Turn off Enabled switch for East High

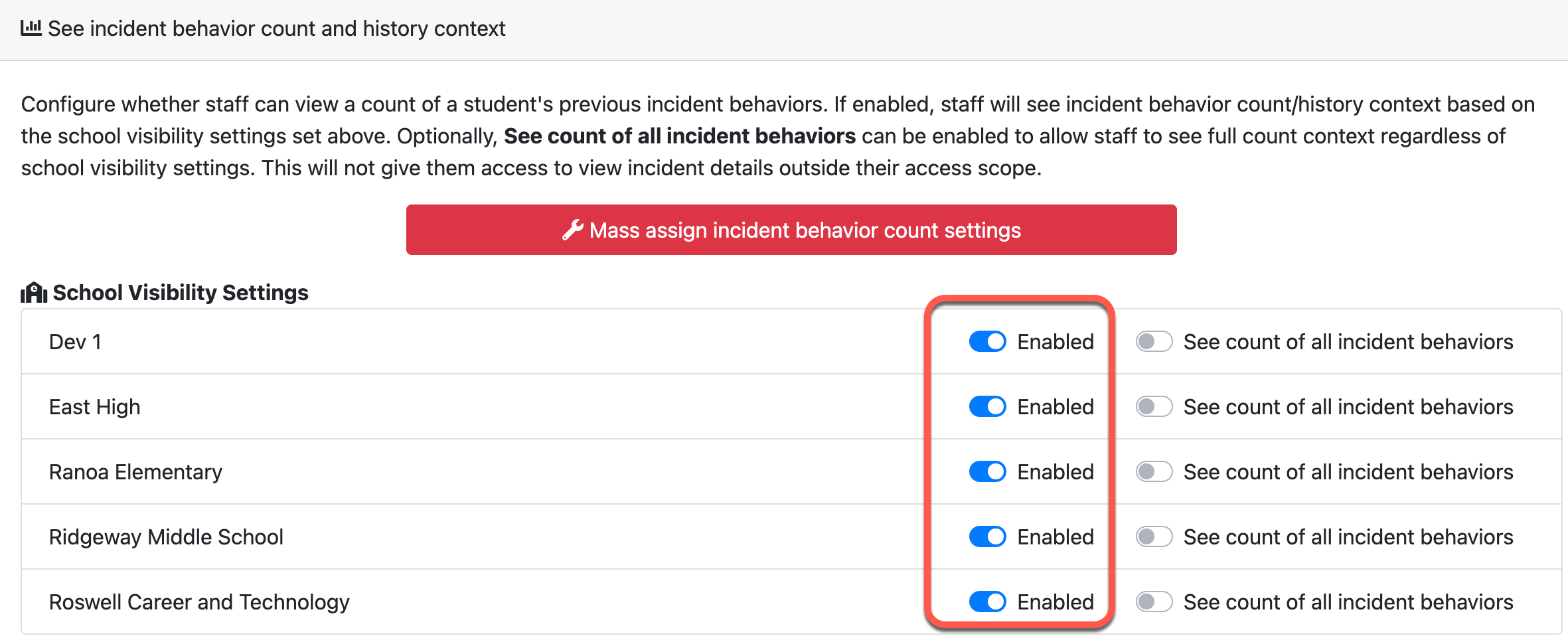click(x=987, y=407)
